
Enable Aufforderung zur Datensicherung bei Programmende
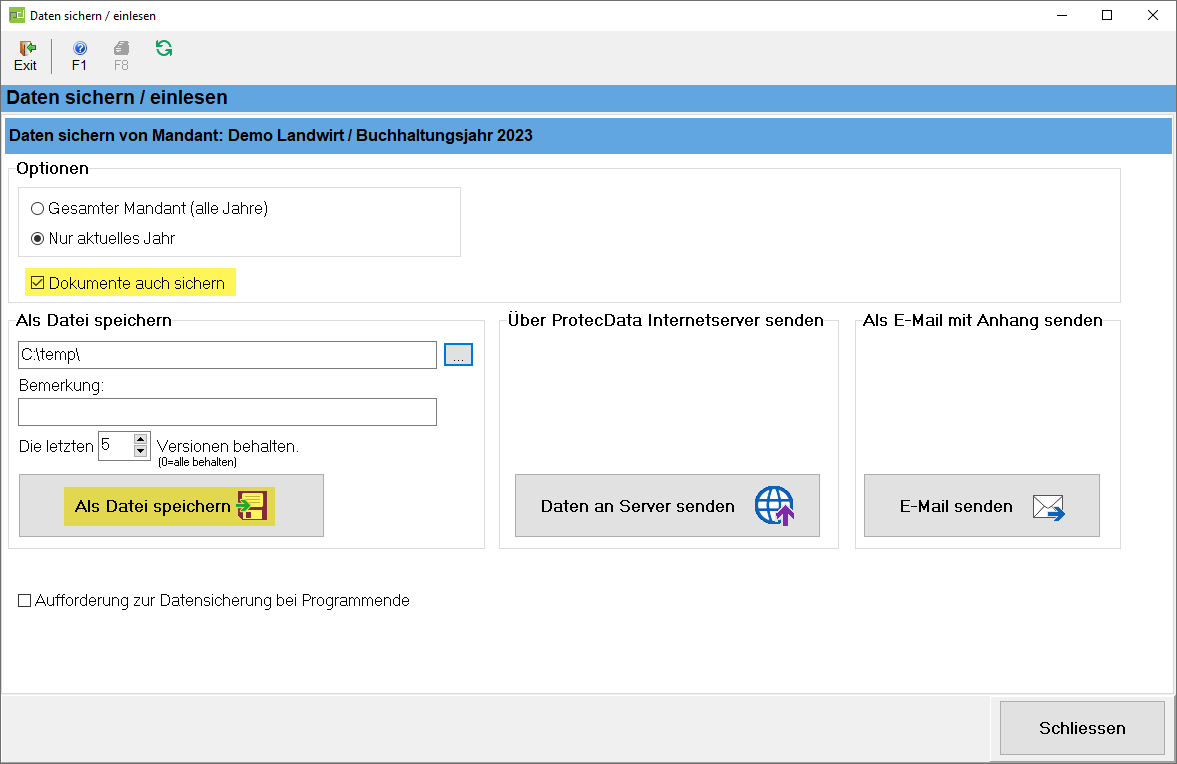25,601
